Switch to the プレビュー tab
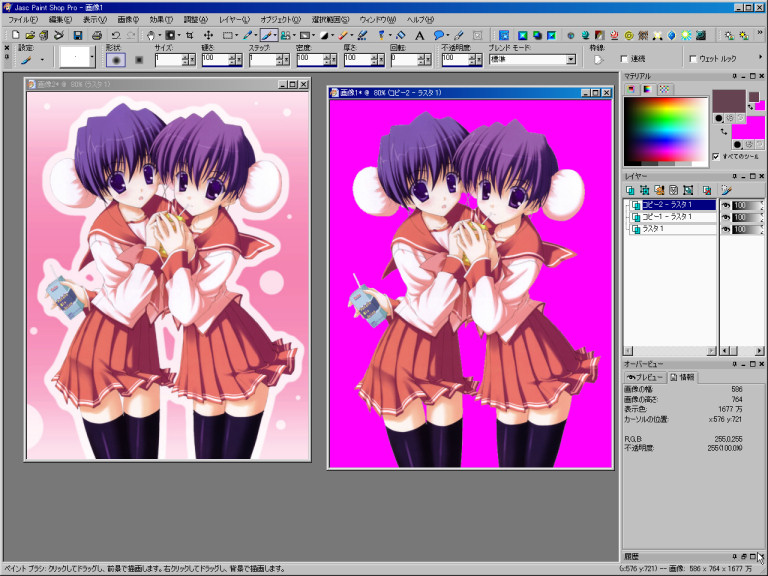The image size is (768, 576). 645,377
